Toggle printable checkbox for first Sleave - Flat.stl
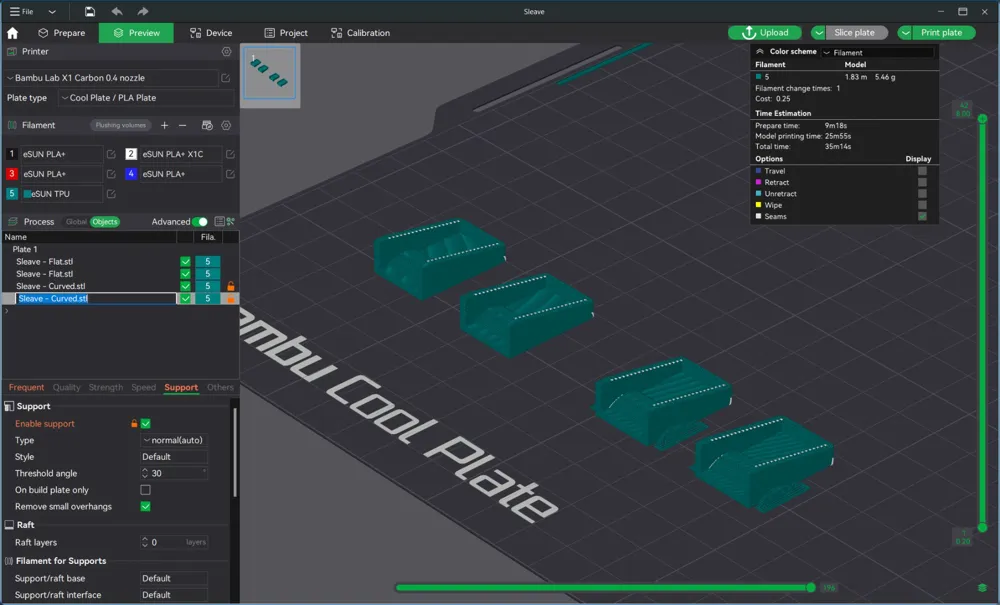The height and width of the screenshot is (605, 1000). 185,261
